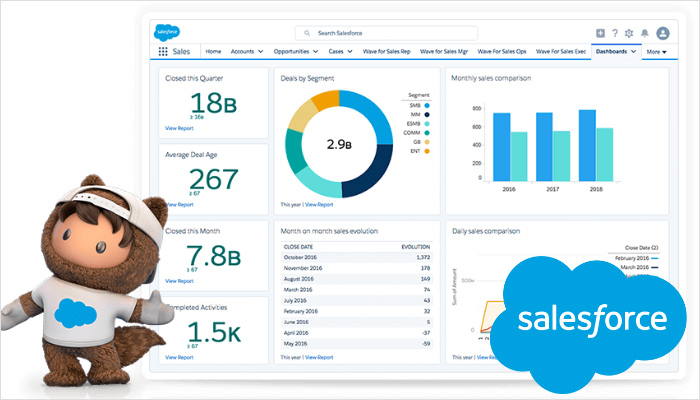Image resolution: width=700 pixels, height=400 pixels.
Task: Click the 2.9B donut chart center
Action: click(339, 144)
